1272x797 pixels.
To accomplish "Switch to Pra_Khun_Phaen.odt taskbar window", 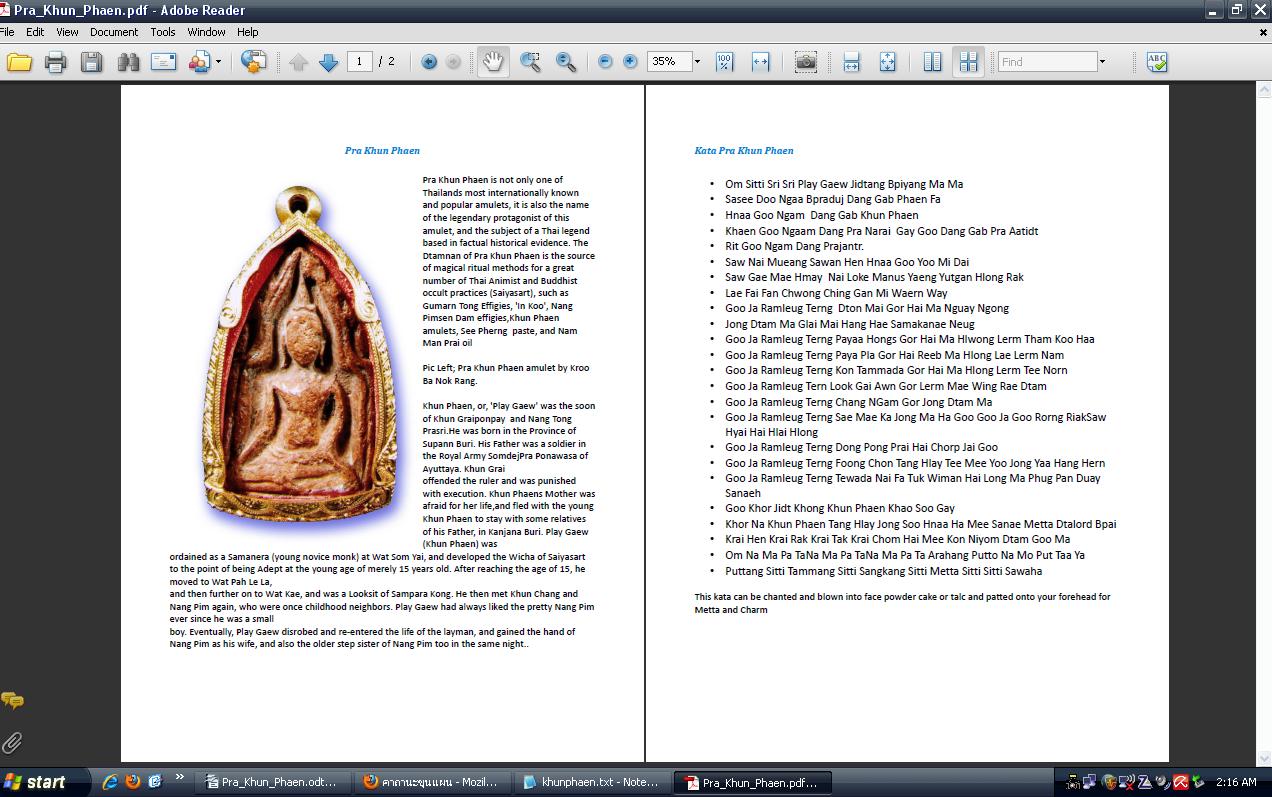I will 272,783.
